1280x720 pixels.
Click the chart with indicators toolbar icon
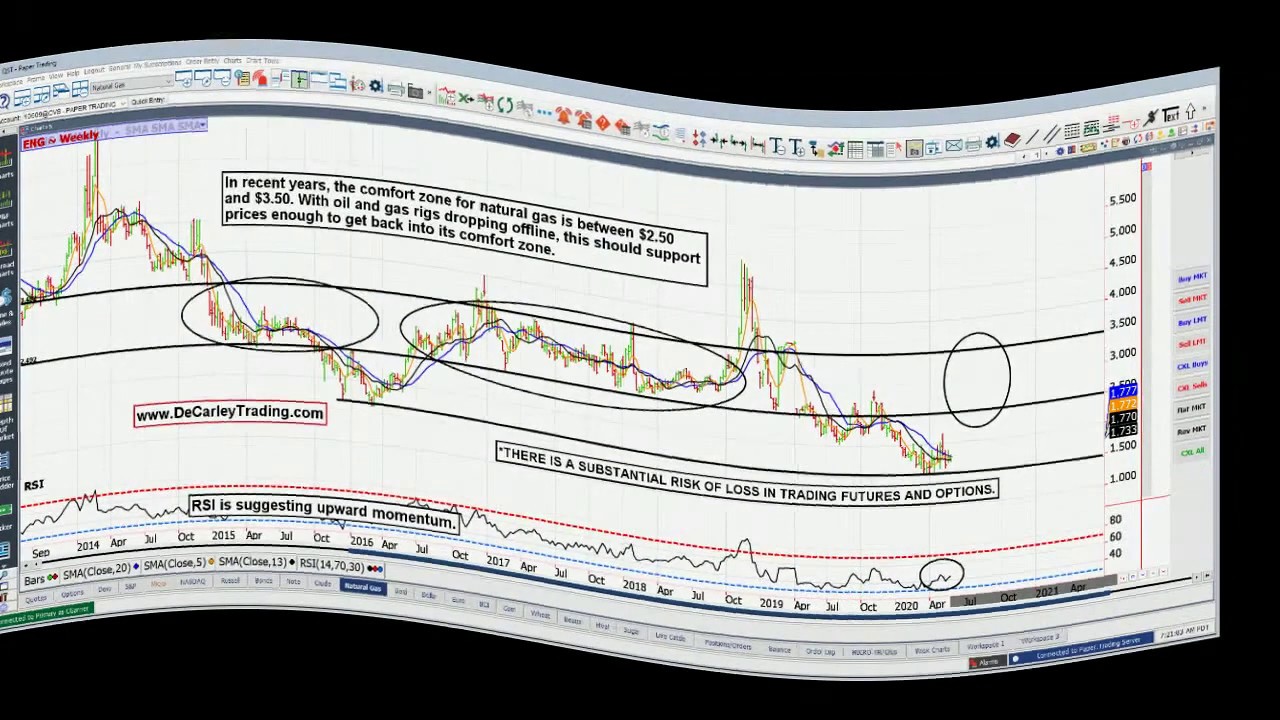pos(446,96)
